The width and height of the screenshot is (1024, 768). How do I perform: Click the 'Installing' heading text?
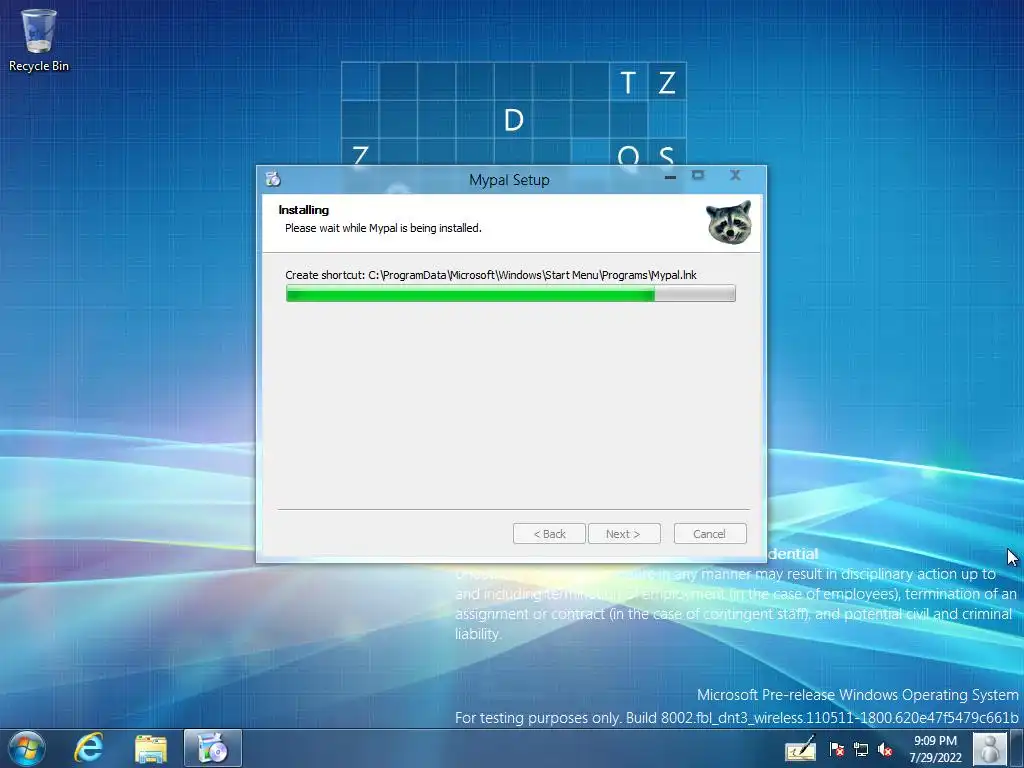point(304,210)
